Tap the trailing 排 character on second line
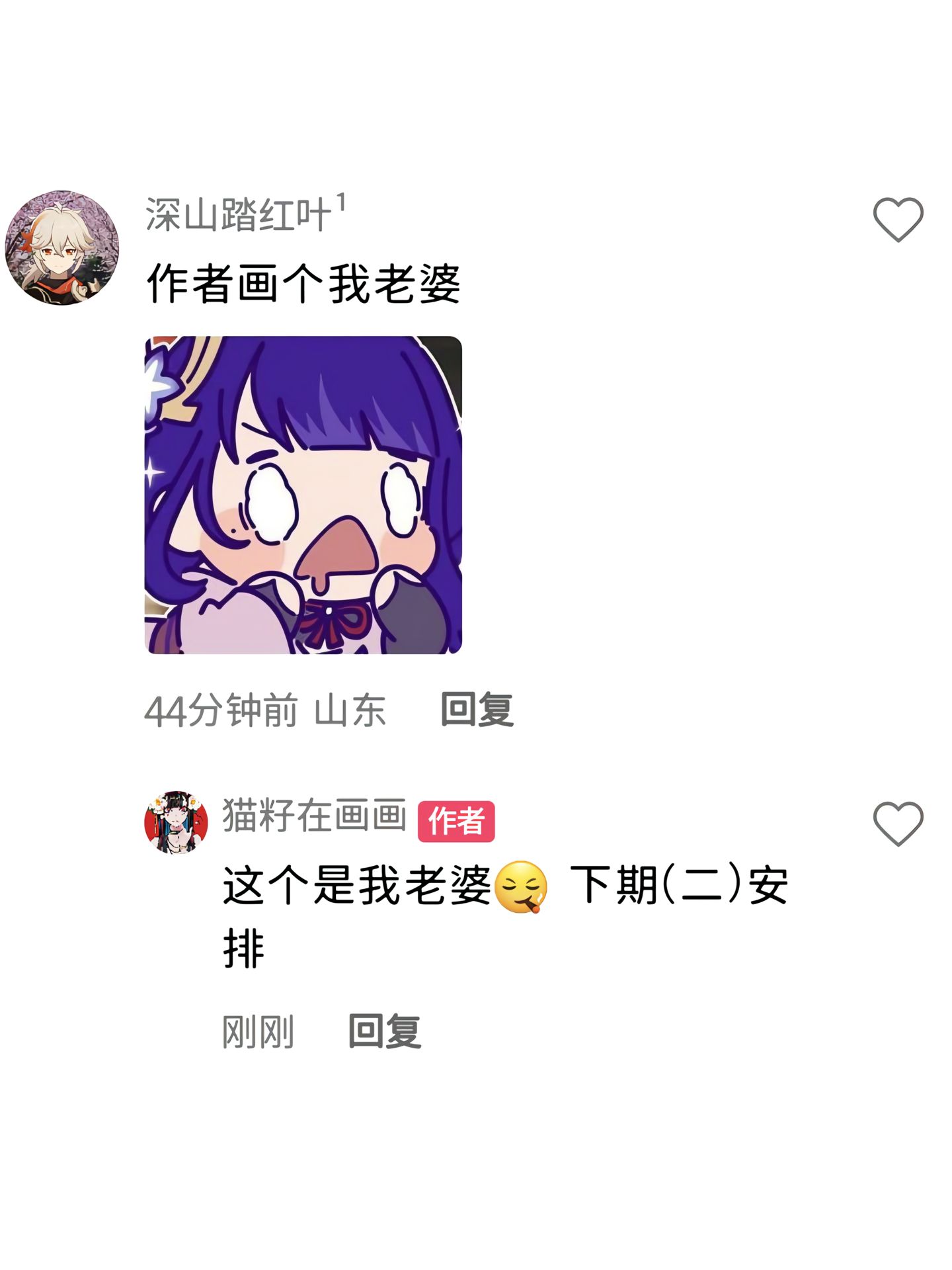 point(244,949)
